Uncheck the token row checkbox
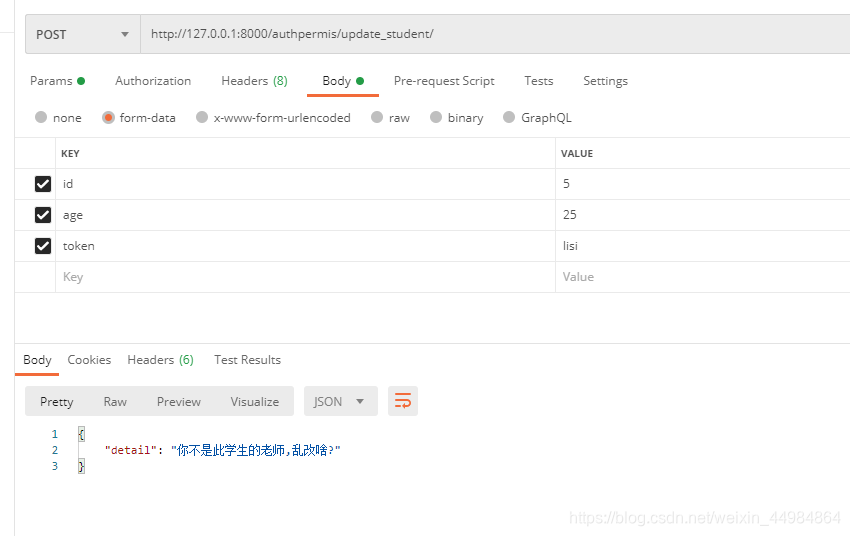The width and height of the screenshot is (850, 536). tap(43, 246)
